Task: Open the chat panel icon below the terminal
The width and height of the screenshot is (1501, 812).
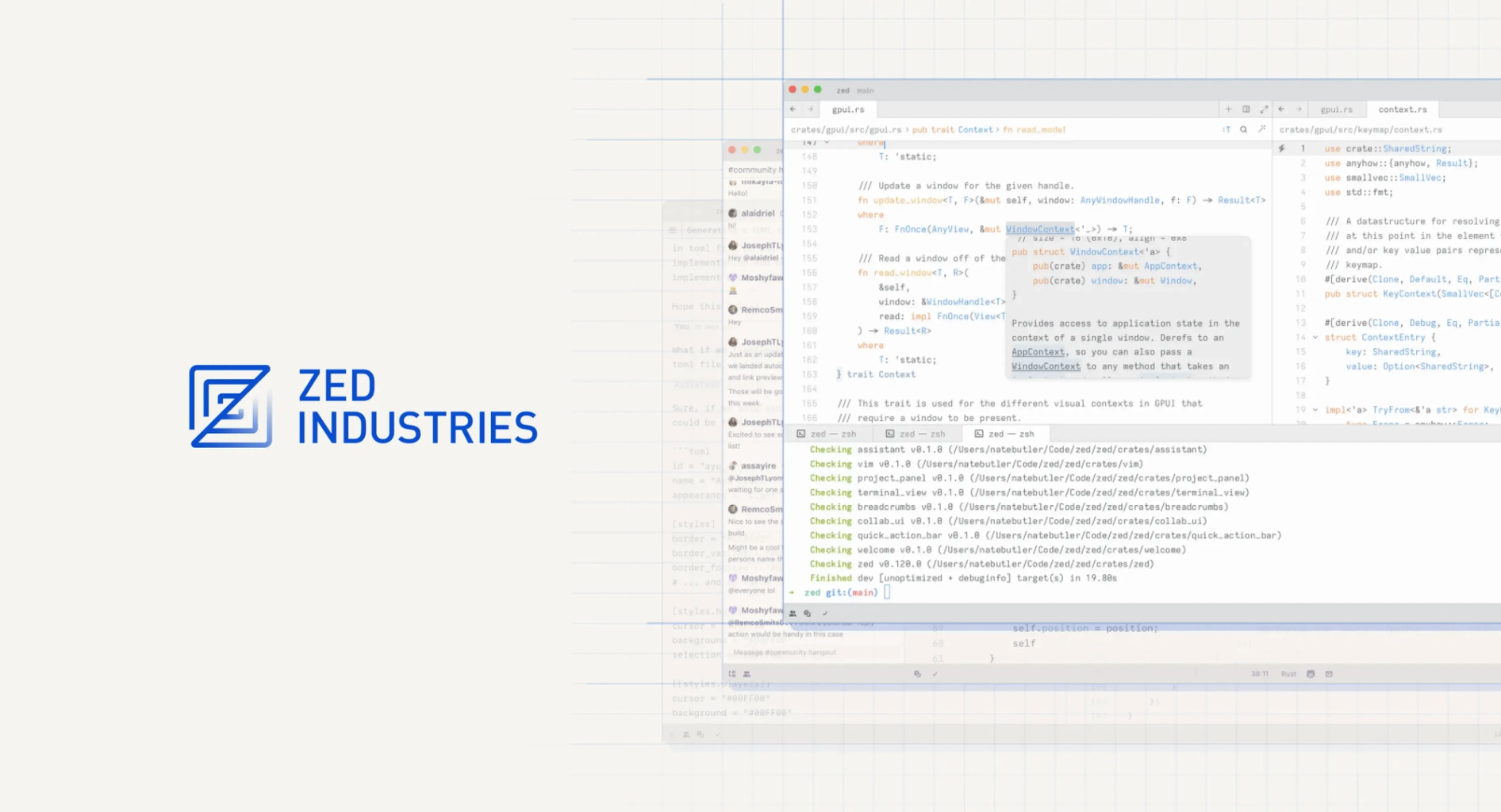Action: point(808,613)
